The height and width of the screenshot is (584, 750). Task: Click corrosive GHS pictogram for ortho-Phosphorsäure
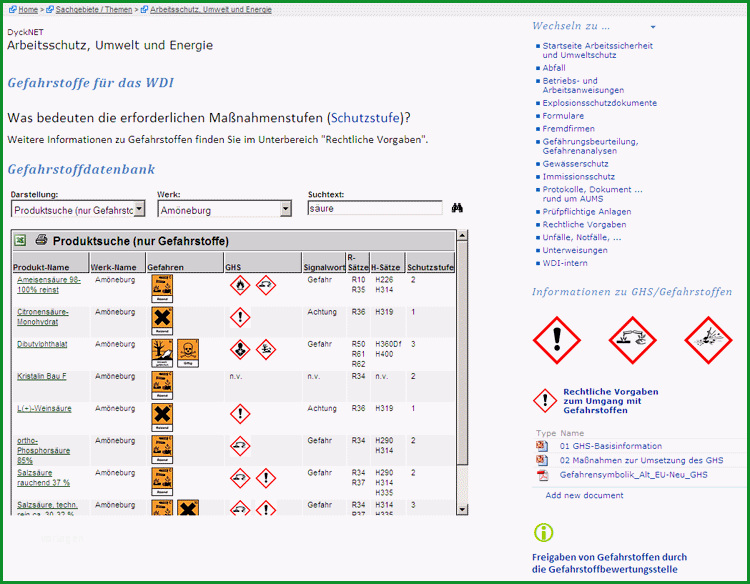click(240, 446)
